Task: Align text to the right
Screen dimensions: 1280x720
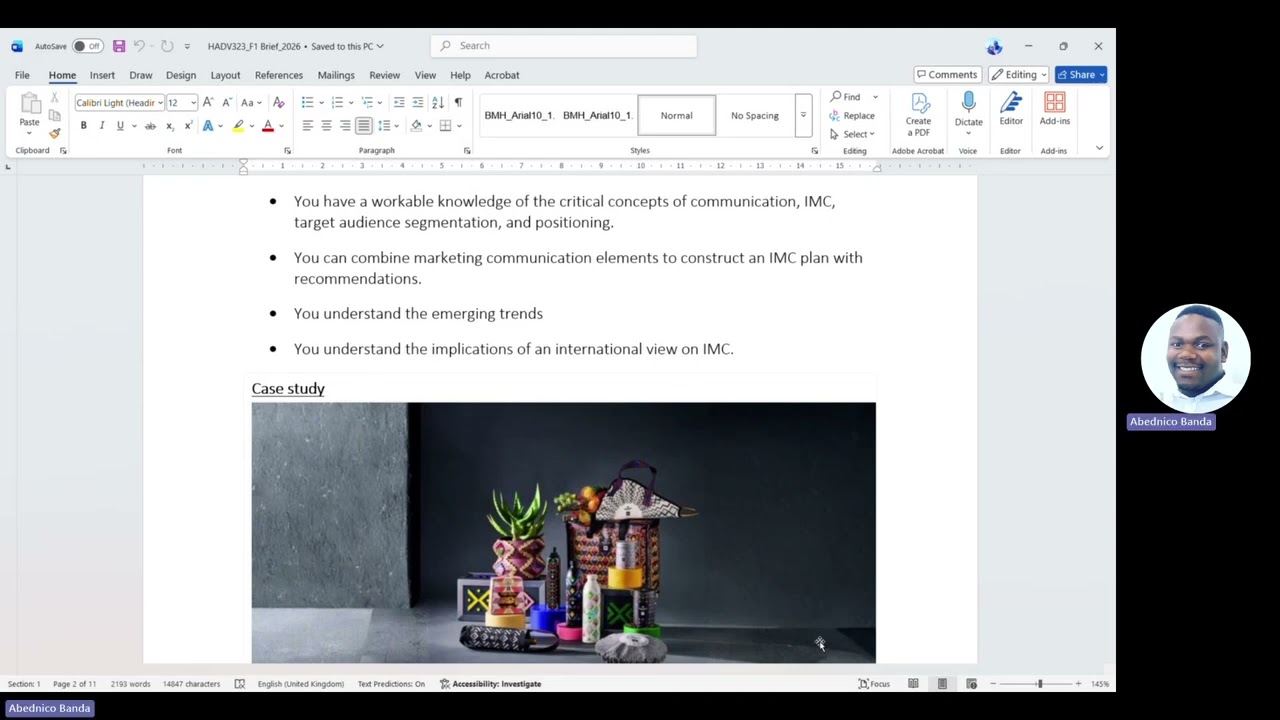Action: coord(345,126)
